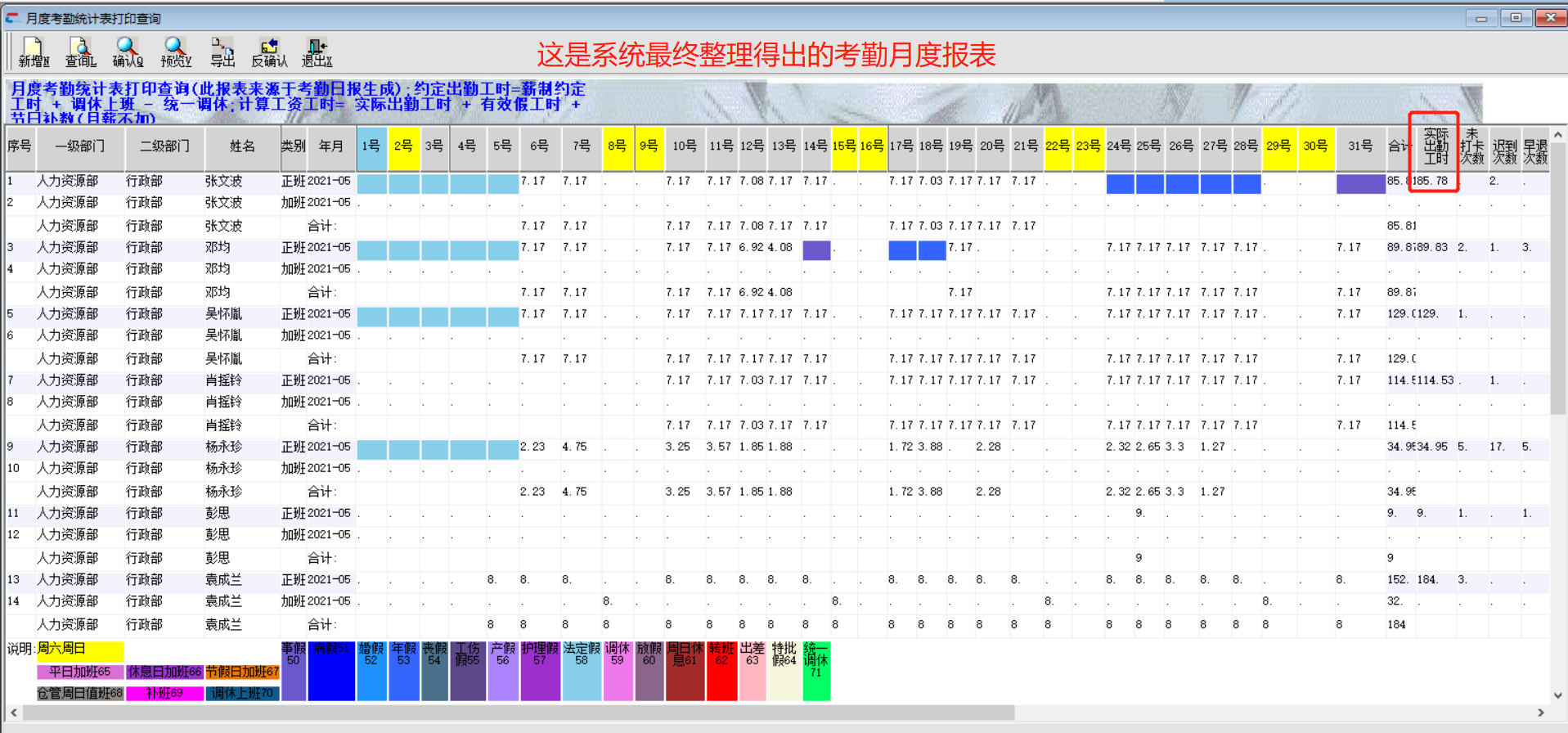1568x733 pixels.
Task: Click the 实际出勤工时 column header
Action: click(1435, 146)
